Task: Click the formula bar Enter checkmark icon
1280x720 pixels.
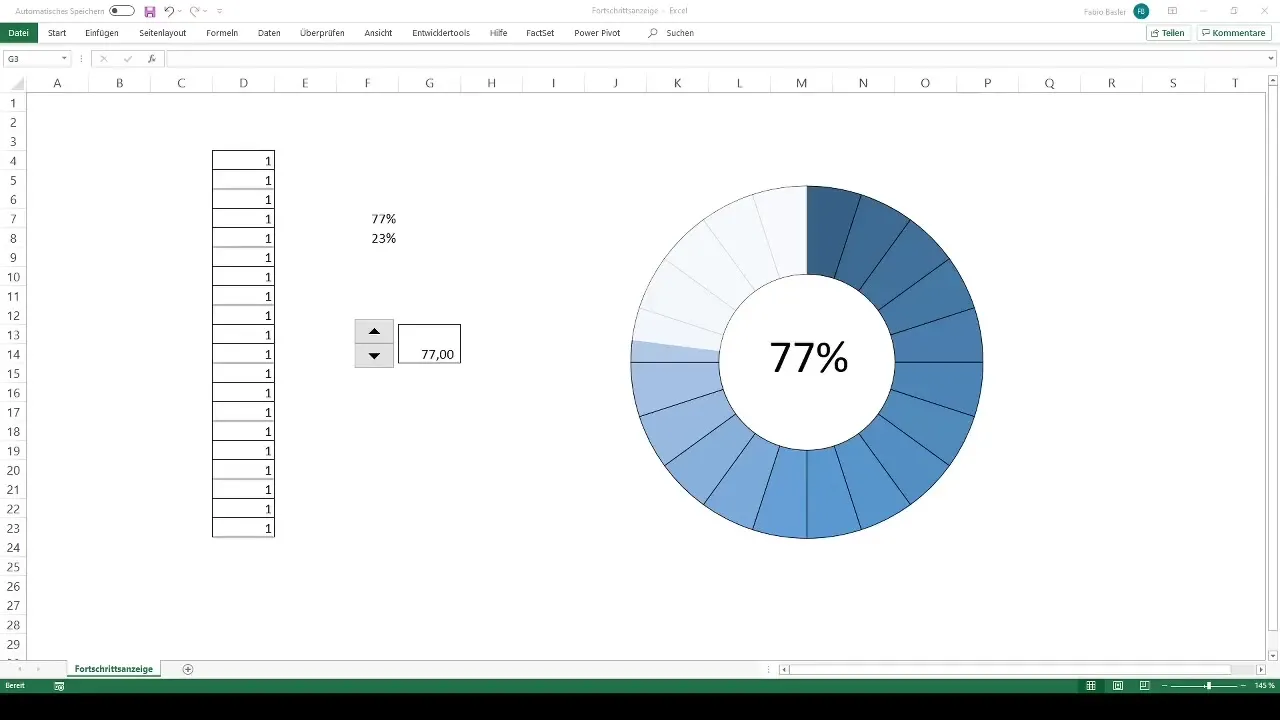Action: pos(128,59)
